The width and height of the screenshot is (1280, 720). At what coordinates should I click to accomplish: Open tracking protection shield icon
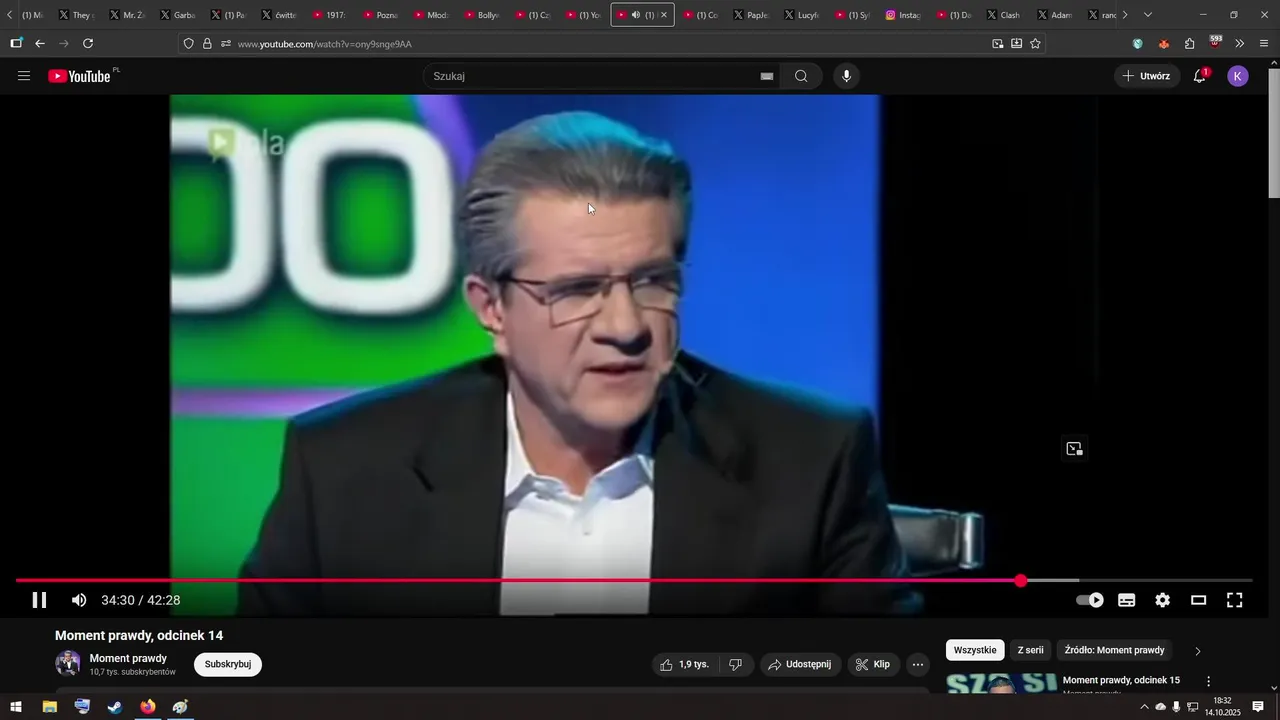[x=188, y=44]
